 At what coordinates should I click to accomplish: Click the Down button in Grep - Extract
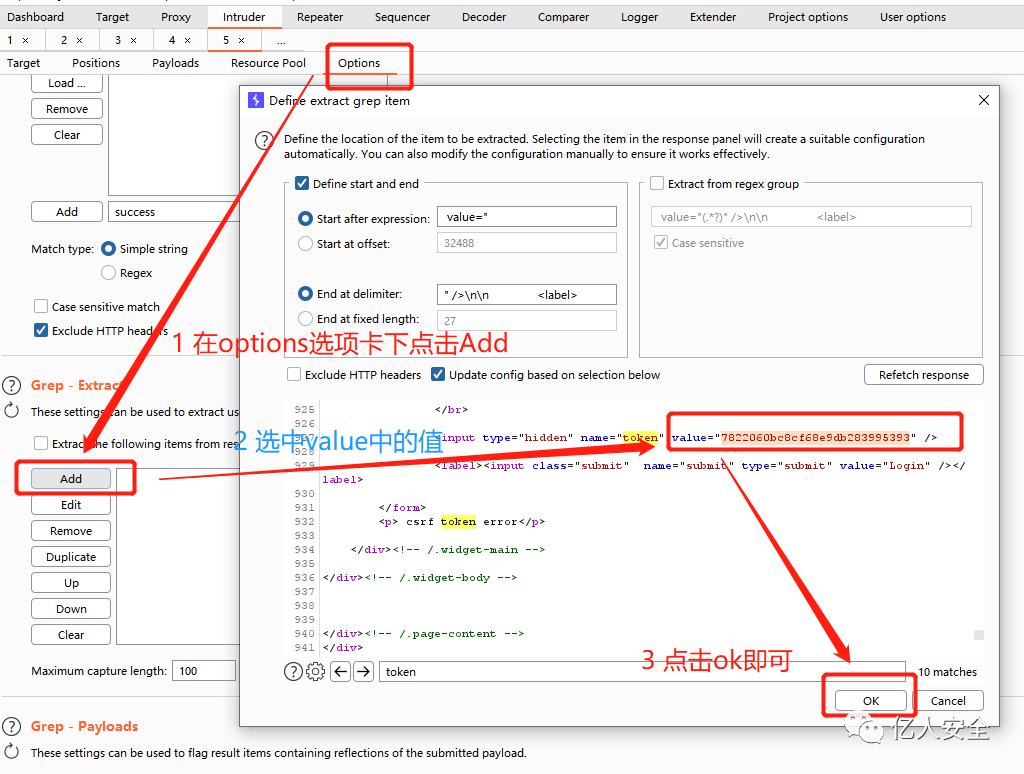pyautogui.click(x=71, y=609)
